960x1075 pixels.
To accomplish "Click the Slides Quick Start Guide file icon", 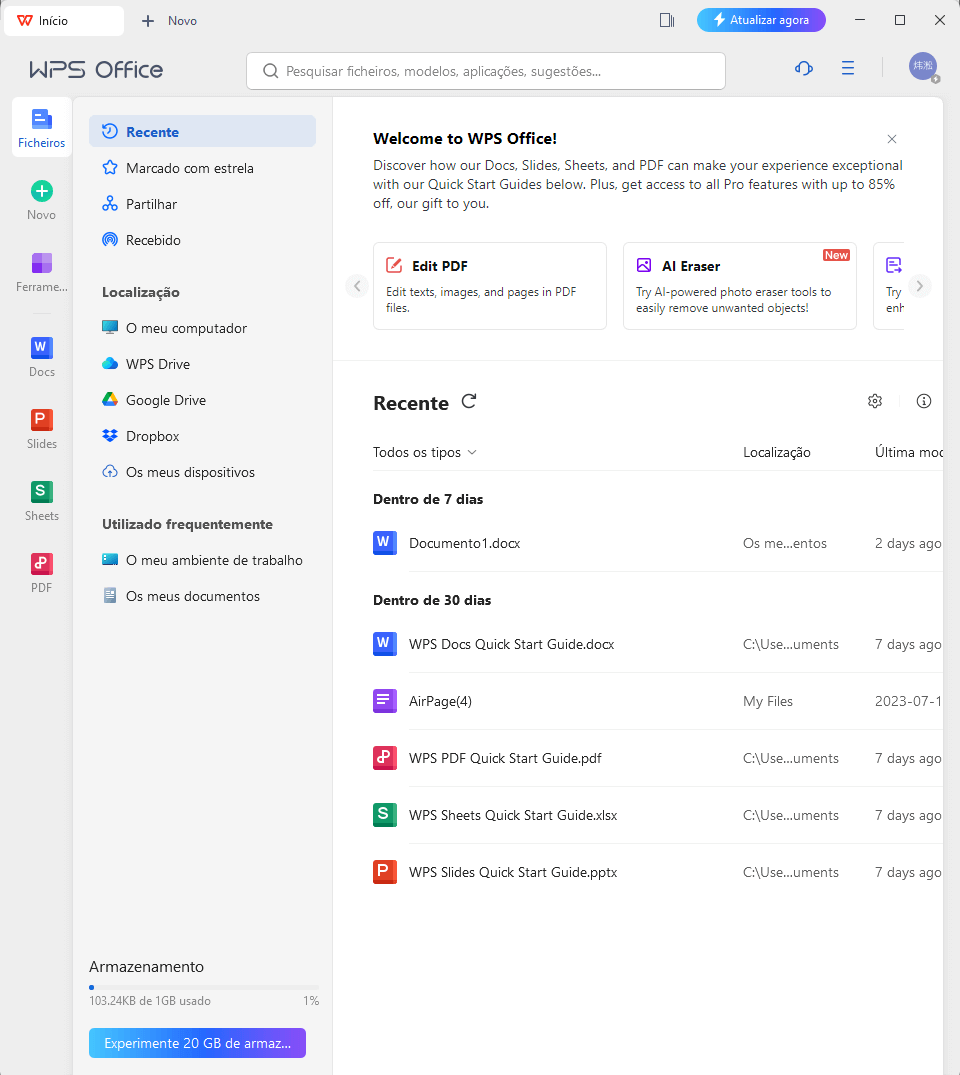I will (385, 872).
